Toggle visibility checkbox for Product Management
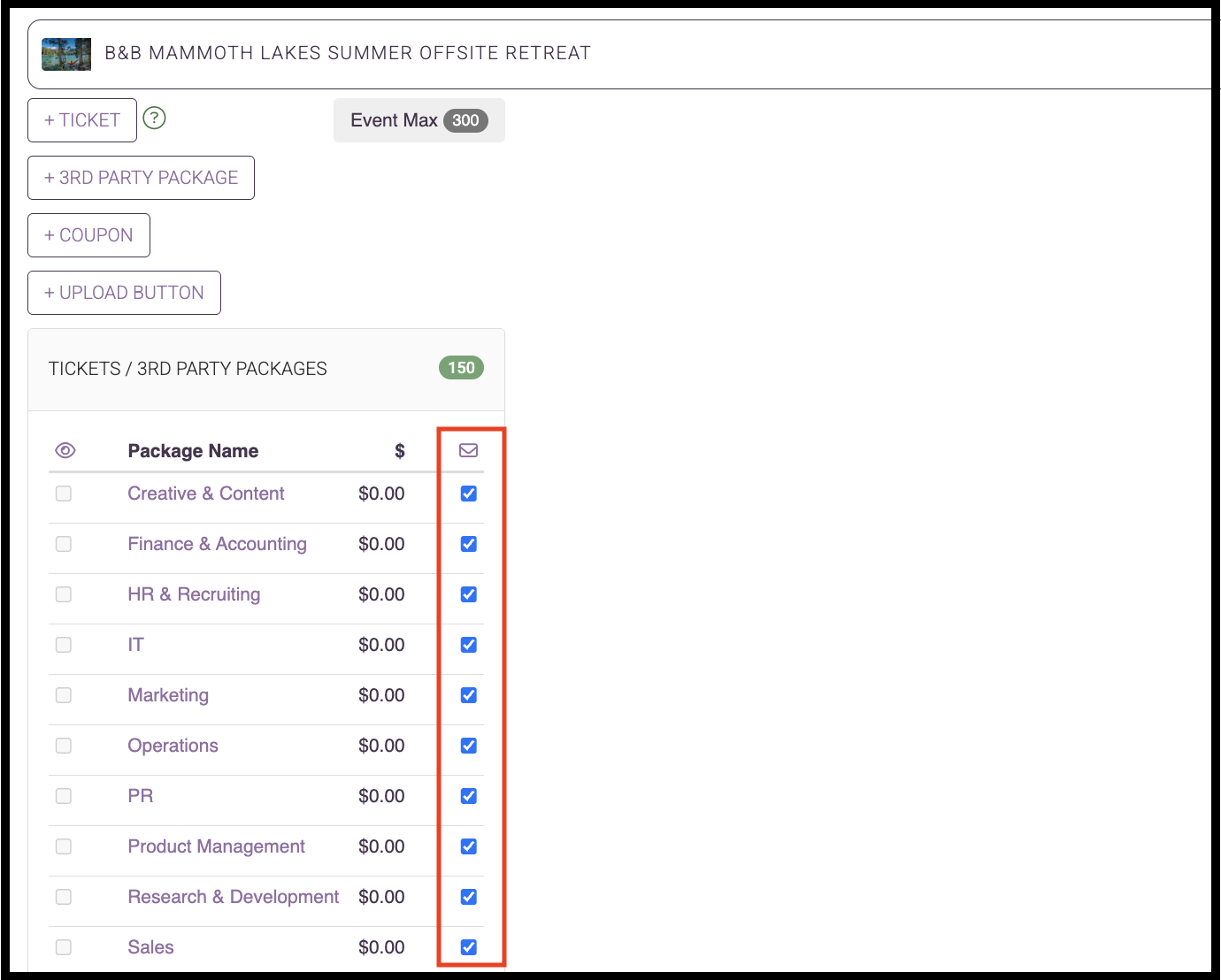This screenshot has height=980, width=1221. pos(64,846)
